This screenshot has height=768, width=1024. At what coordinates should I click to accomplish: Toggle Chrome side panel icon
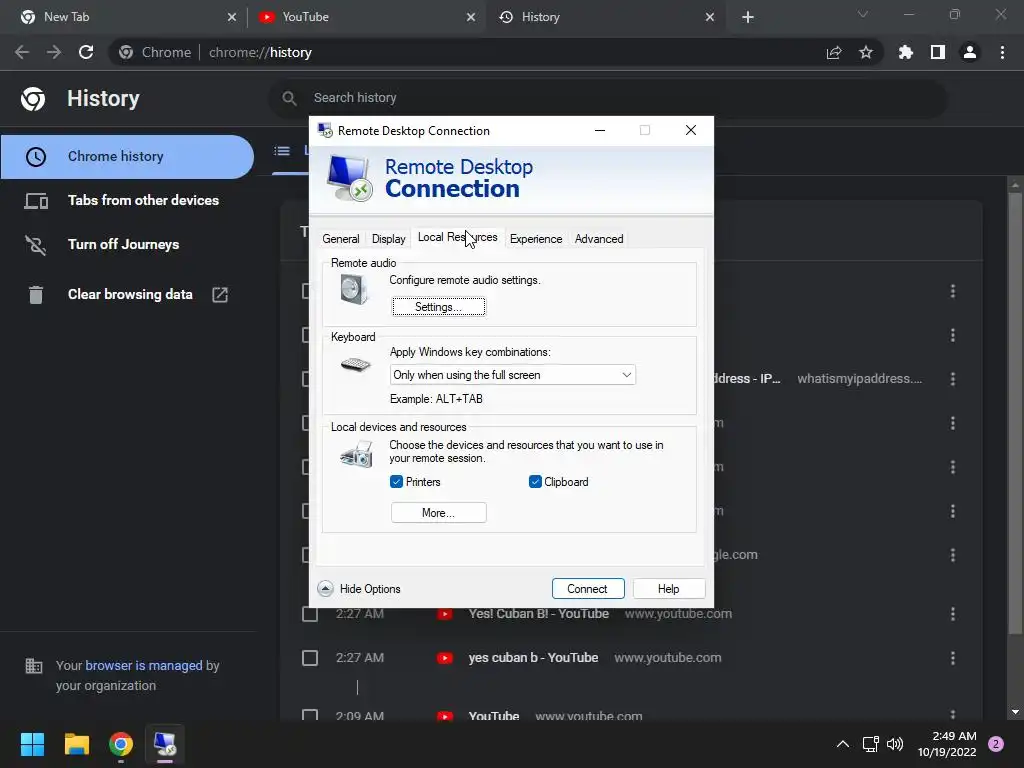[x=938, y=52]
